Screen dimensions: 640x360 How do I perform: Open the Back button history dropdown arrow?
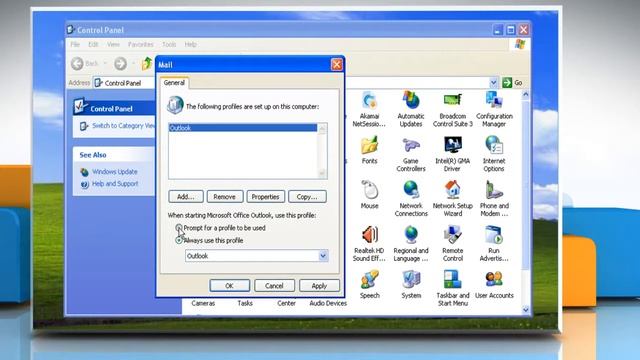point(105,64)
